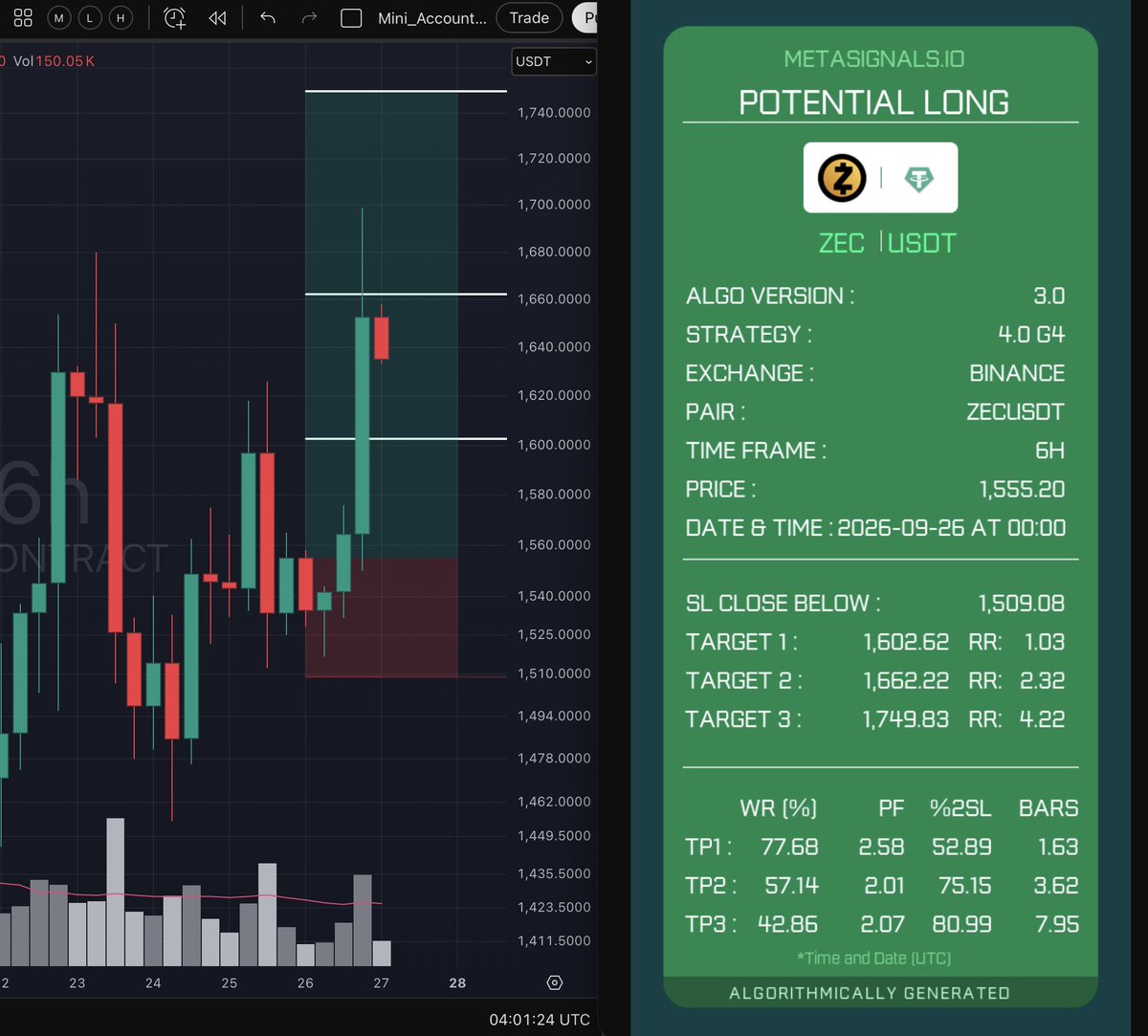The width and height of the screenshot is (1148, 1036).
Task: Click the 1,411.5000 price axis label
Action: point(554,940)
